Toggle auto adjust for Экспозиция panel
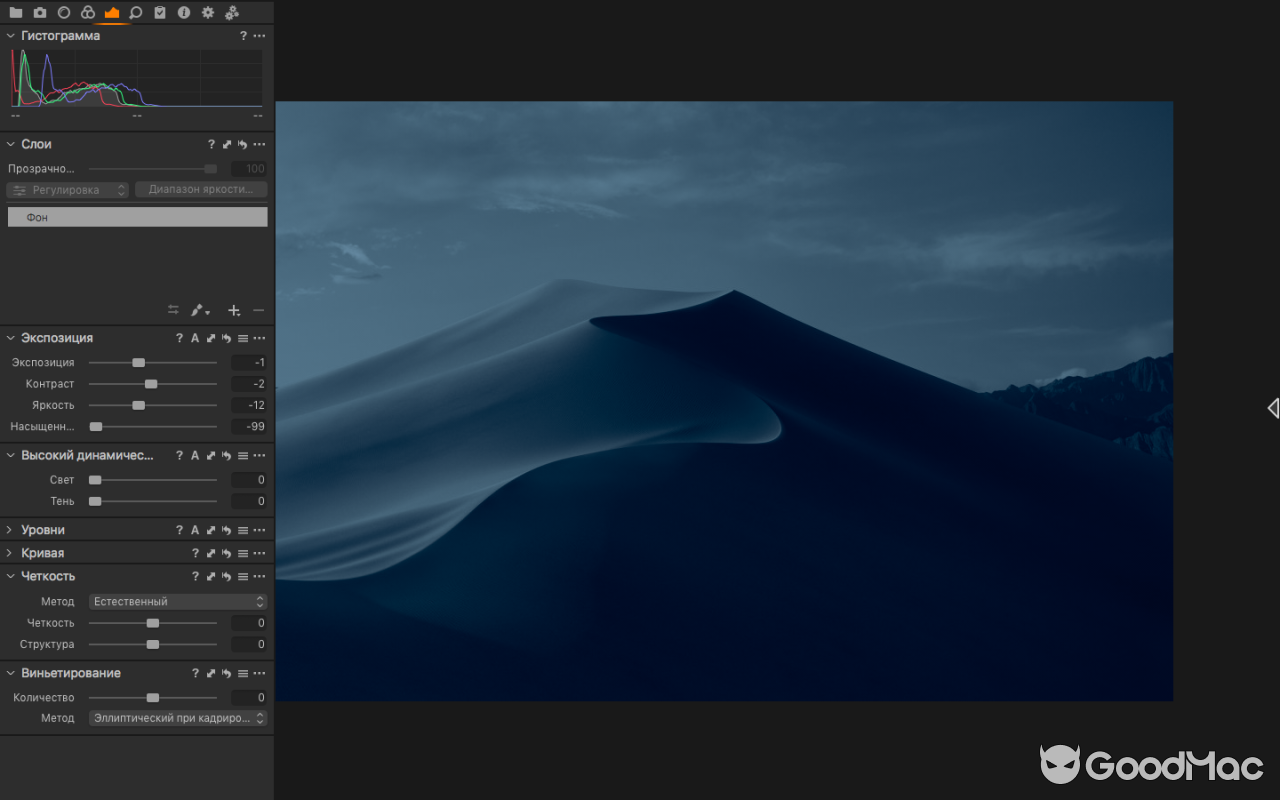This screenshot has width=1280, height=800. 194,338
